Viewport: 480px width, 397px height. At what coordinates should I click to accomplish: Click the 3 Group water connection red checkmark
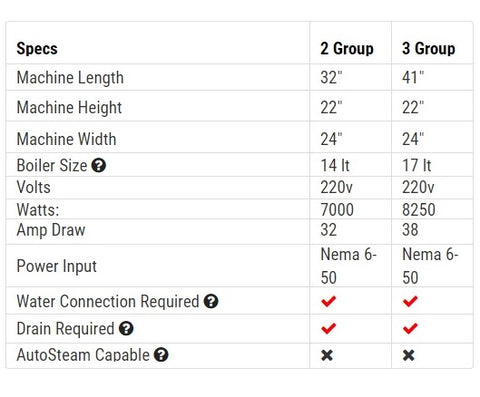coord(410,301)
